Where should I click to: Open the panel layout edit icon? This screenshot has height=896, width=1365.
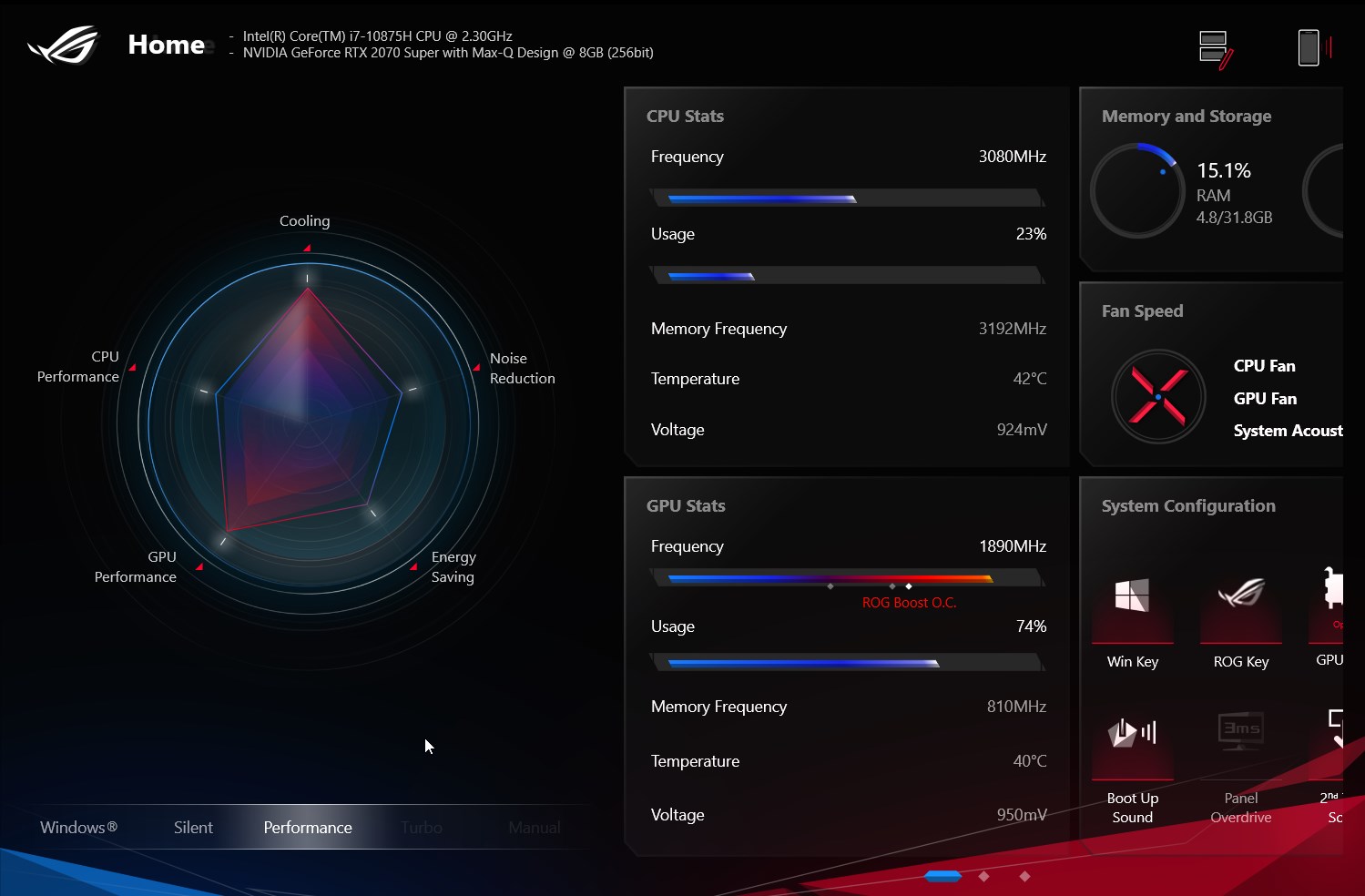point(1216,49)
